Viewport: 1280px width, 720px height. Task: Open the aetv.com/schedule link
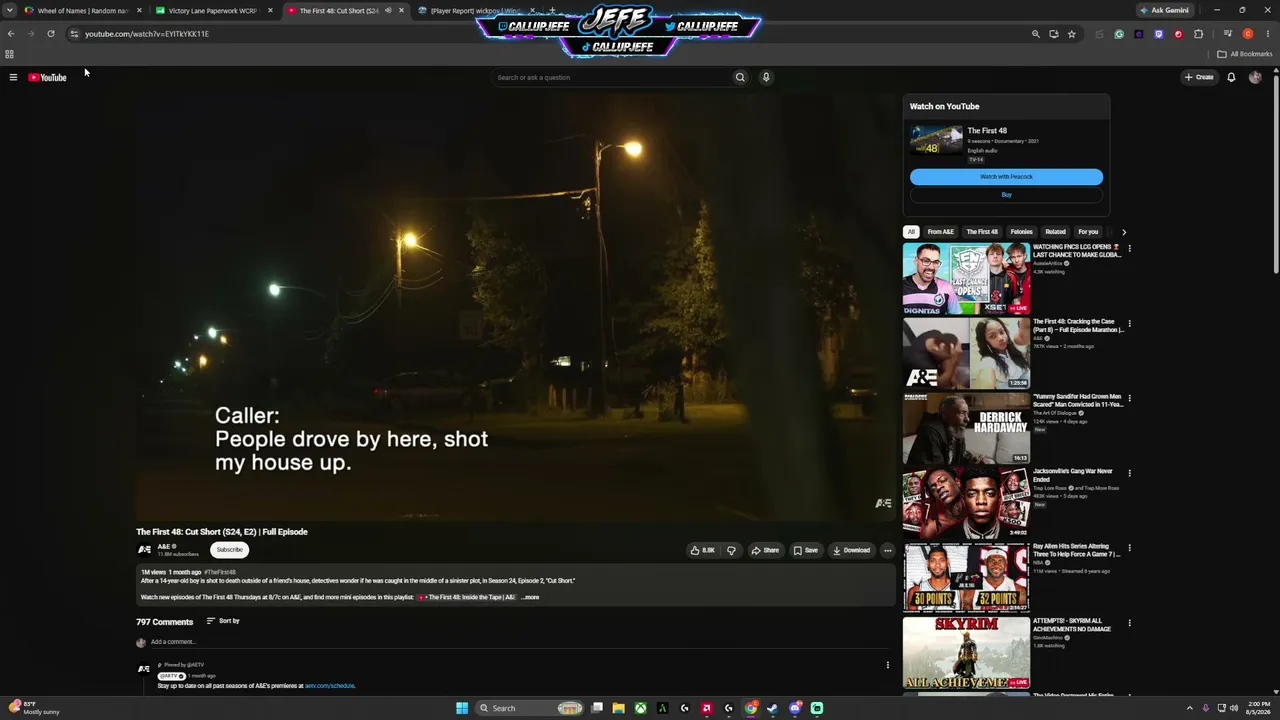[330, 686]
